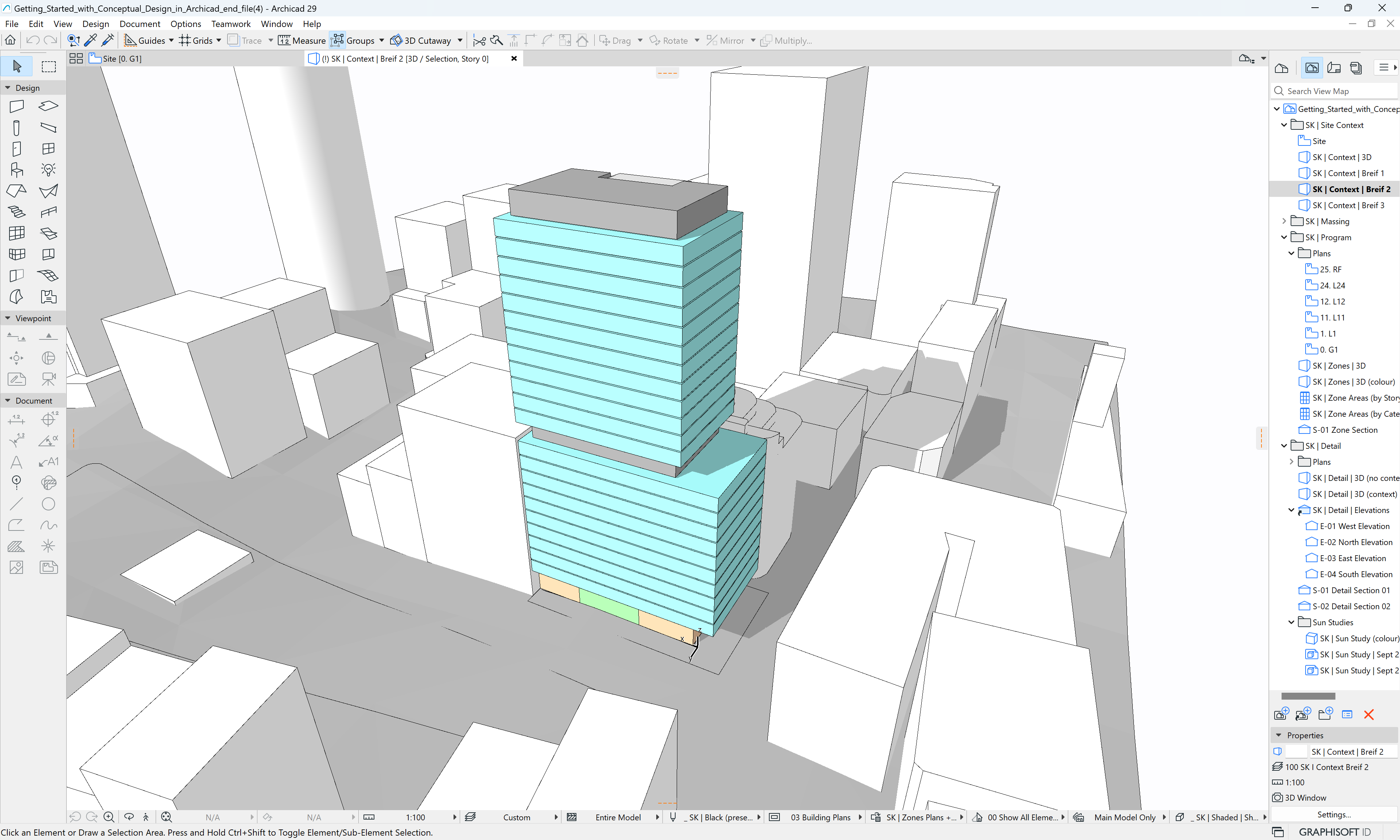Select the Arrow selection tool
Viewport: 1400px width, 840px height.
coord(16,66)
